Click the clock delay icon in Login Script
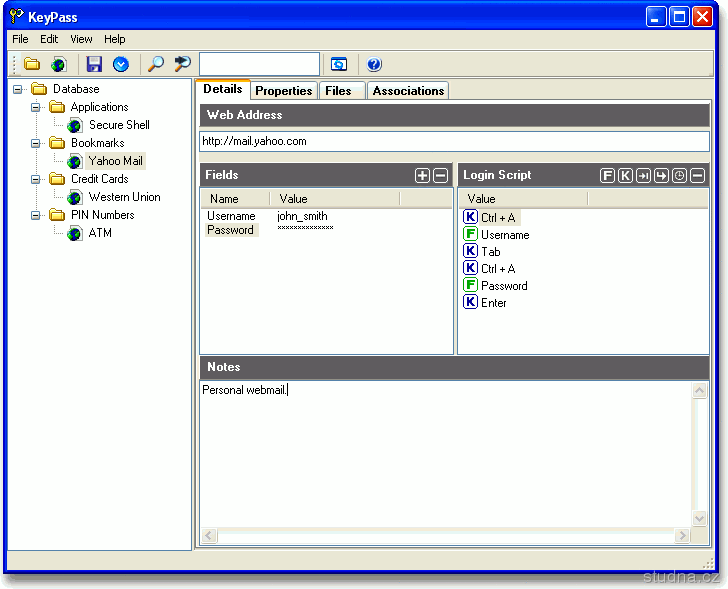The width and height of the screenshot is (728, 589). [679, 176]
